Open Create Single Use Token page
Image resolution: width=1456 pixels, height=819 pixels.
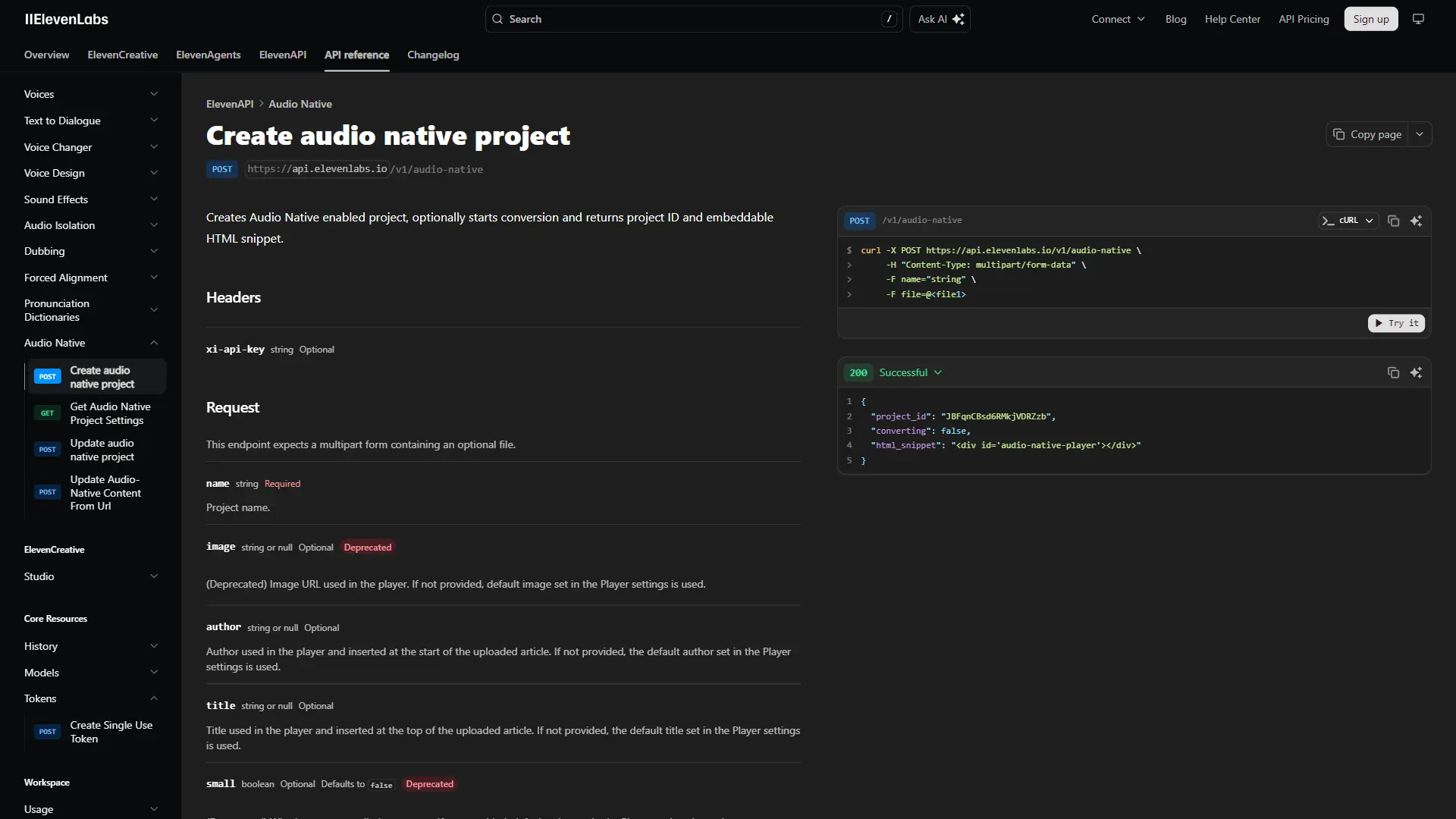(x=96, y=732)
